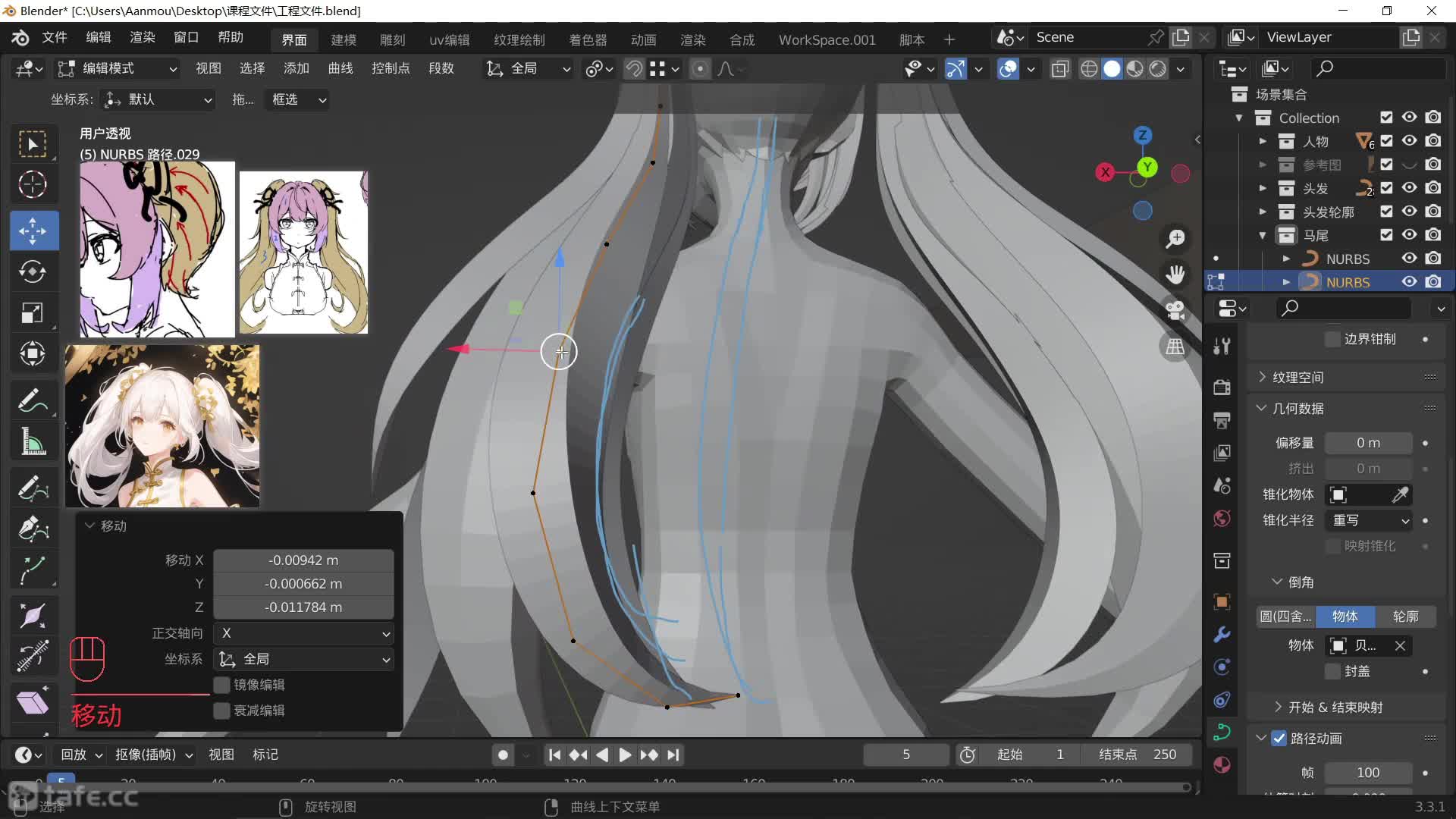The height and width of the screenshot is (819, 1456).
Task: Open Render properties tab
Action: (1222, 387)
